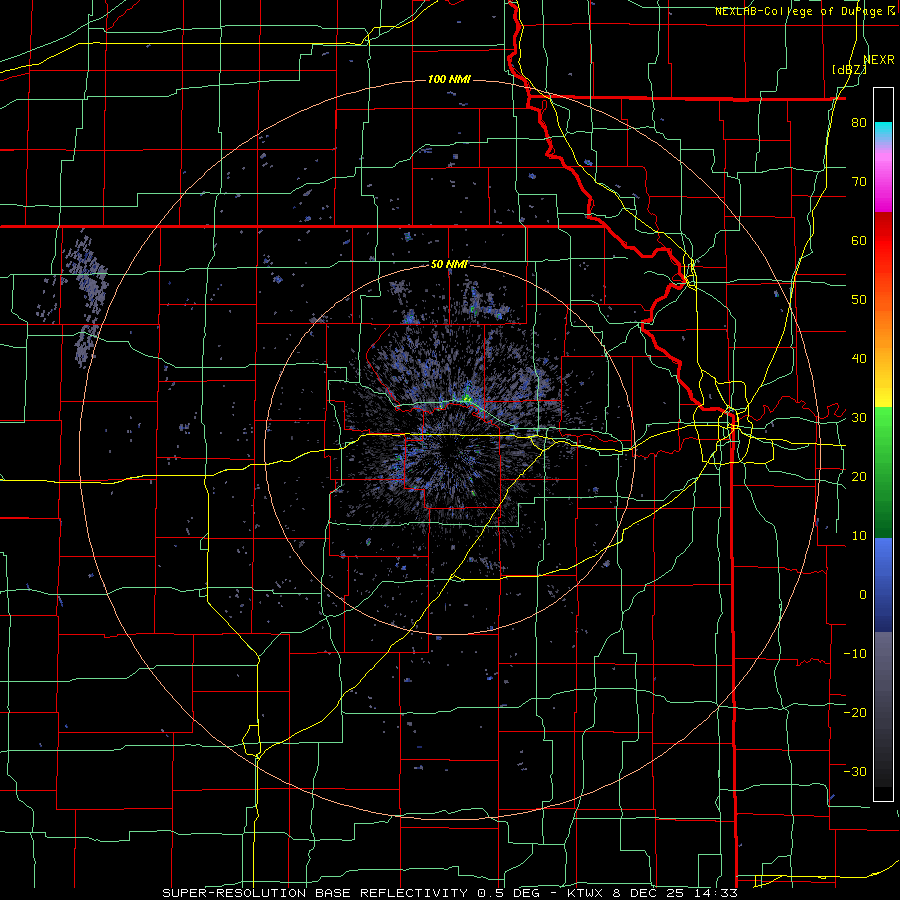Screen dimensions: 900x900
Task: Click the 70 value on the dBZ scale
Action: click(x=859, y=182)
